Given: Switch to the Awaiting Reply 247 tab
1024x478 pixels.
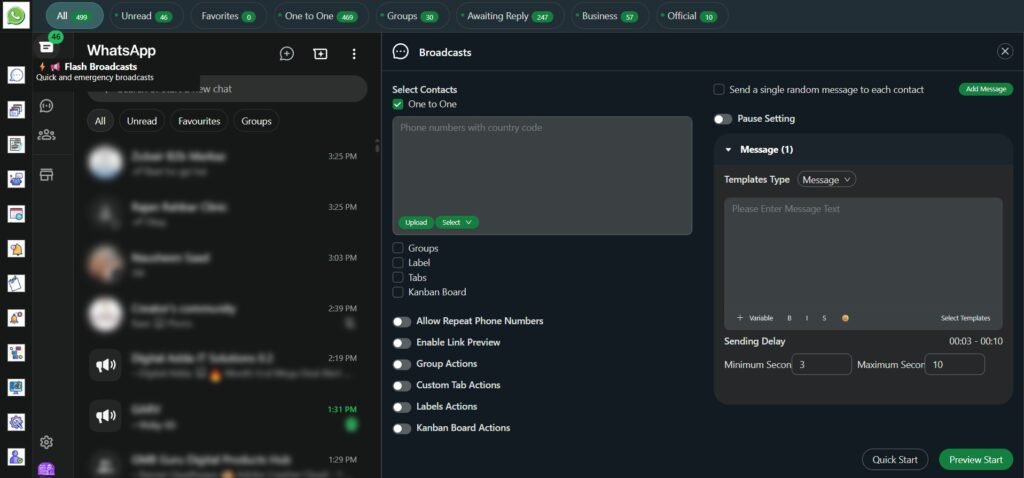Looking at the screenshot, I should pos(509,16).
